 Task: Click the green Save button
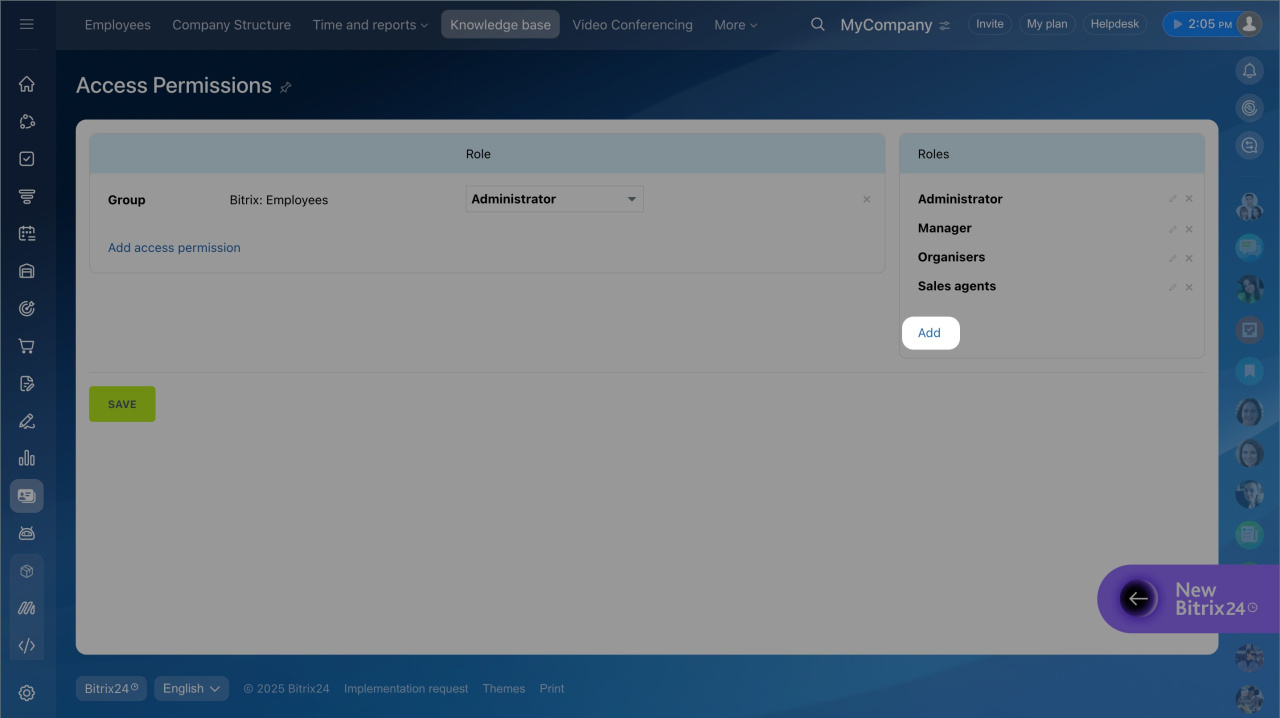[x=122, y=404]
